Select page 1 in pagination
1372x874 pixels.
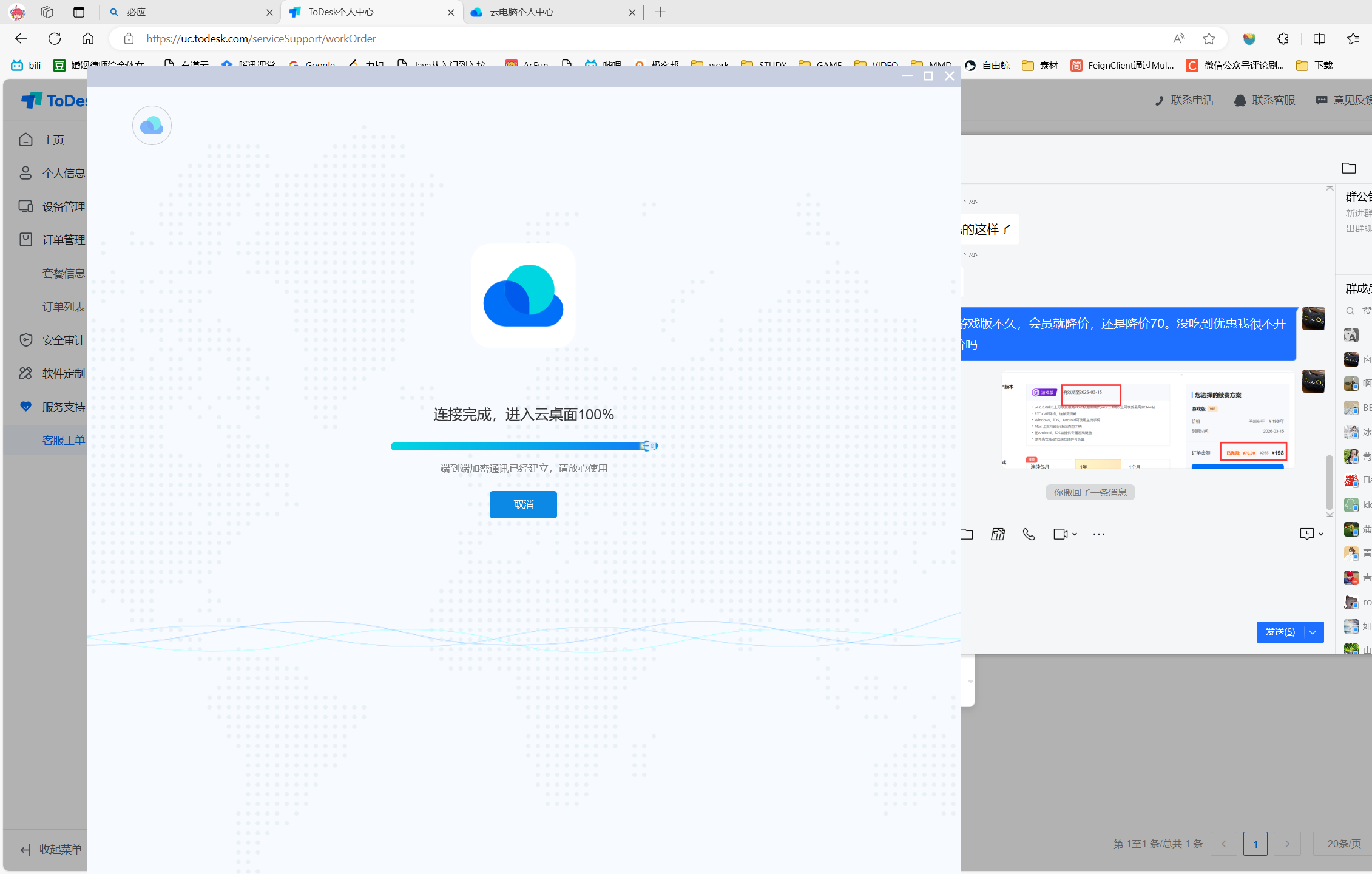pos(1255,844)
